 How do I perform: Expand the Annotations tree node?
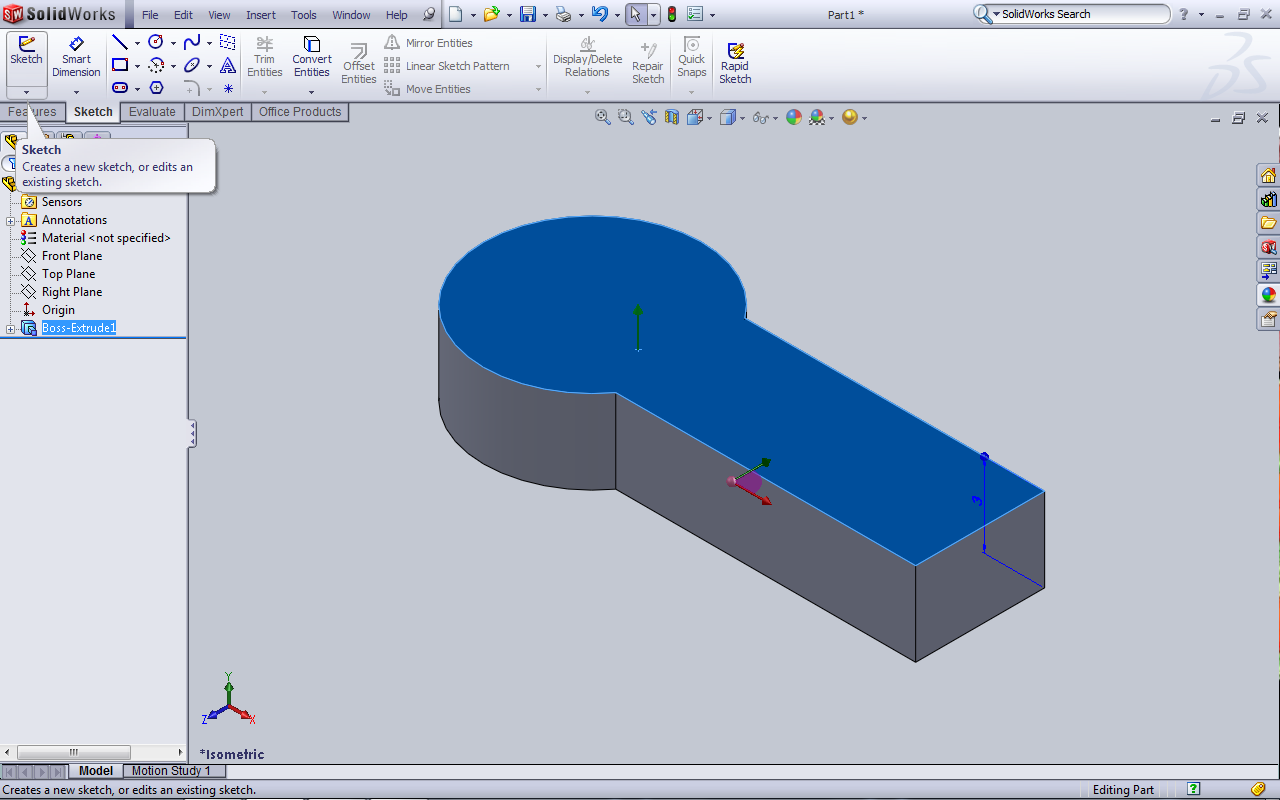point(11,221)
